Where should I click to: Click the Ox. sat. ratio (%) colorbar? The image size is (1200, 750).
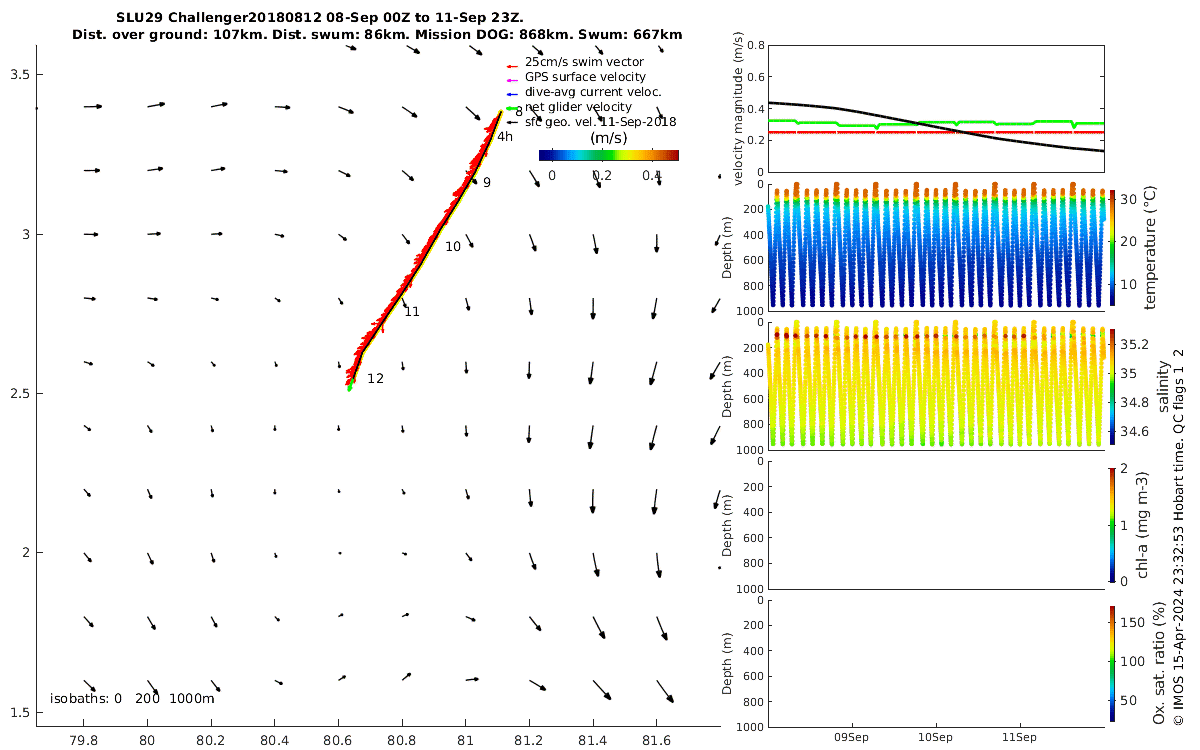click(1112, 663)
